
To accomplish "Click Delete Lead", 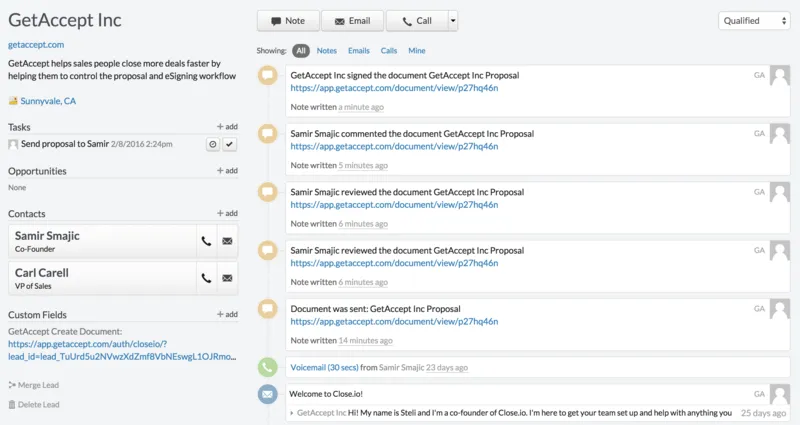I will (34, 405).
